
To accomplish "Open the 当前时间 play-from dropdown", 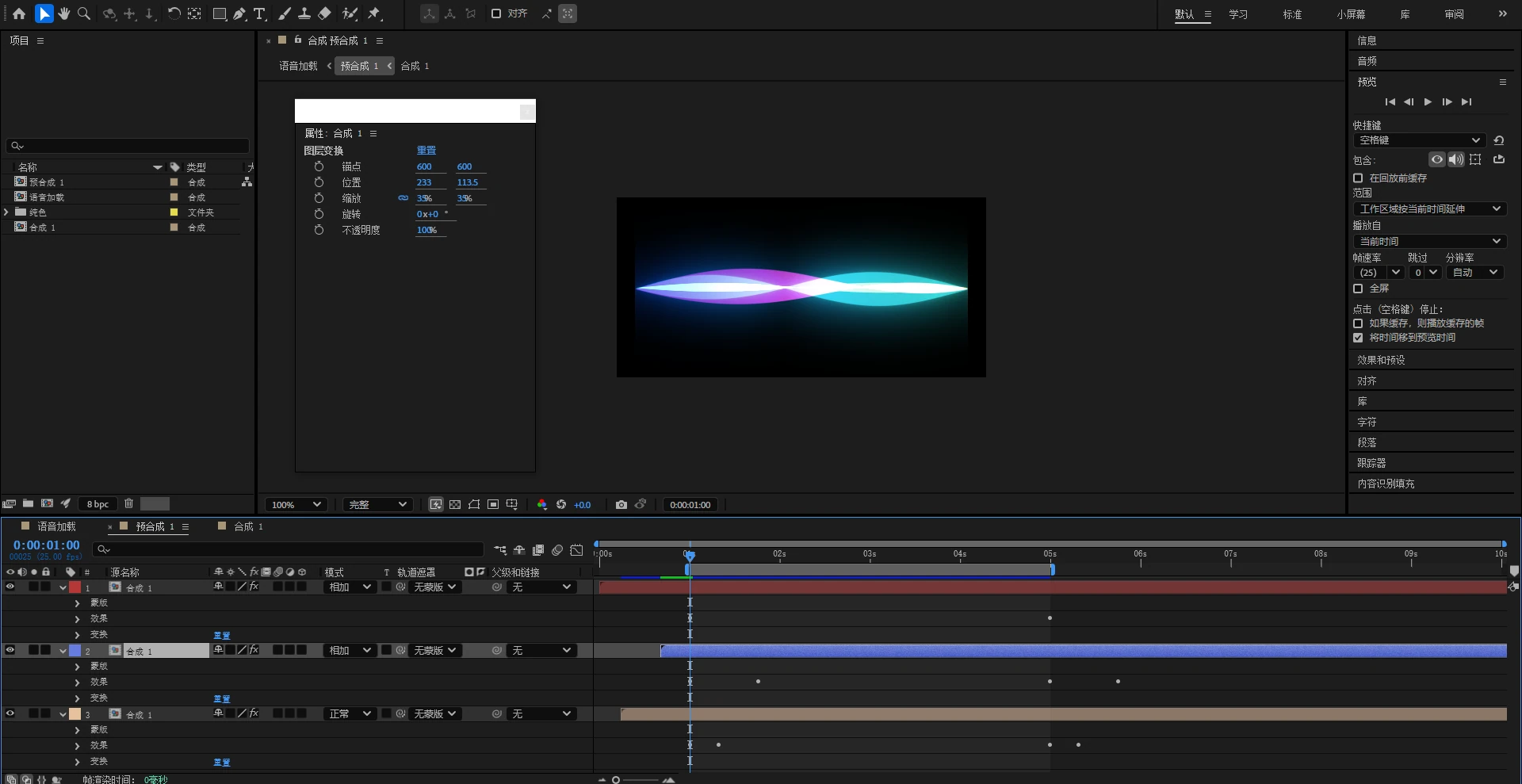I will tap(1429, 241).
